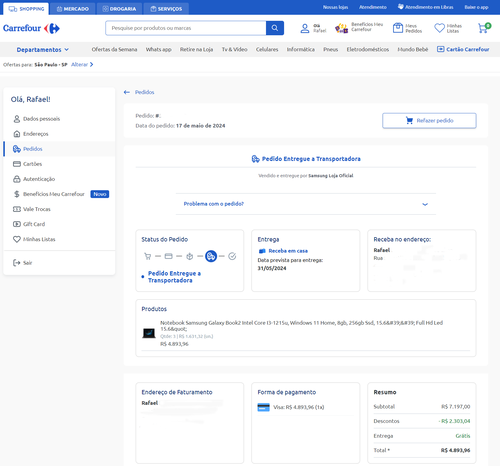
Task: Switch to the Mercado tab
Action: (x=73, y=9)
